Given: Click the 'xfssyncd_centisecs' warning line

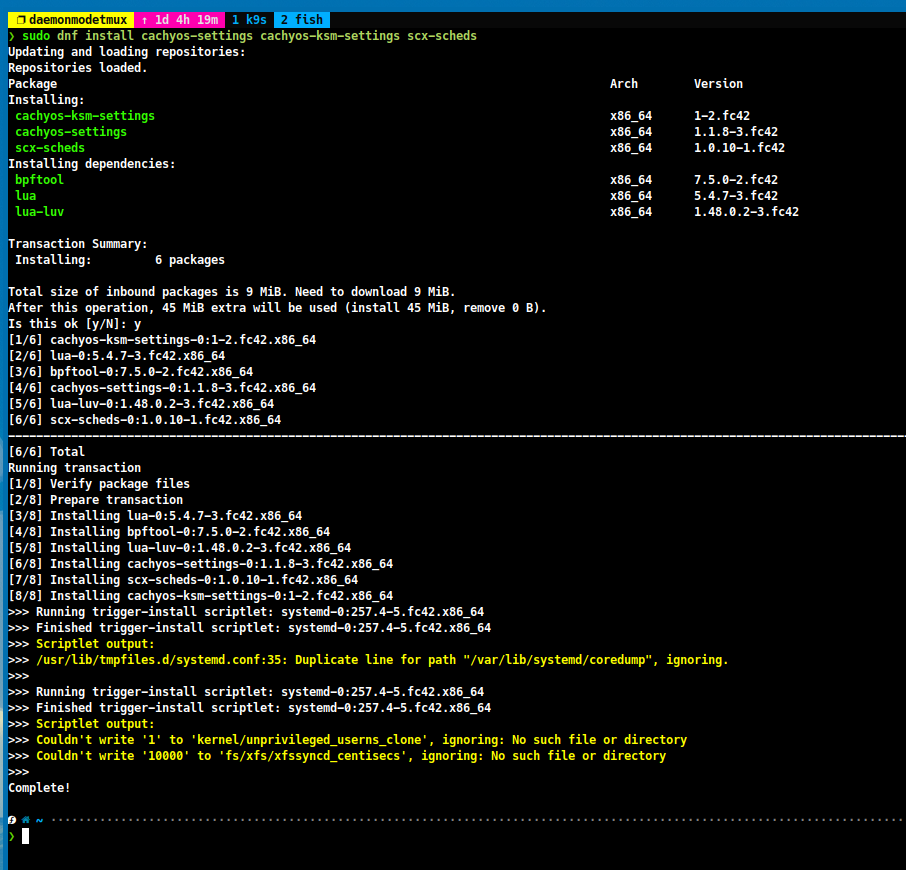Looking at the screenshot, I should (x=351, y=756).
